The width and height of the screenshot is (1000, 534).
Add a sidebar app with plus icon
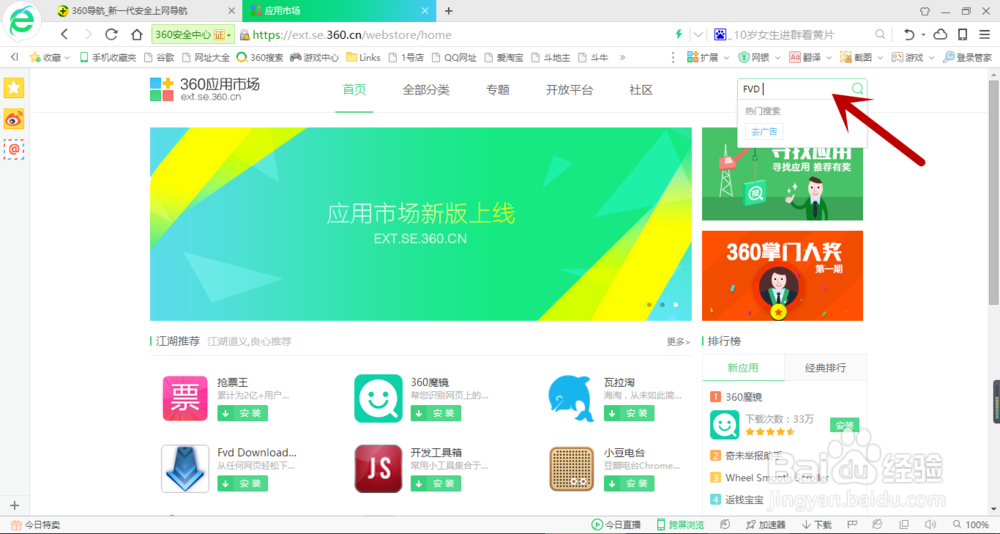(15, 505)
